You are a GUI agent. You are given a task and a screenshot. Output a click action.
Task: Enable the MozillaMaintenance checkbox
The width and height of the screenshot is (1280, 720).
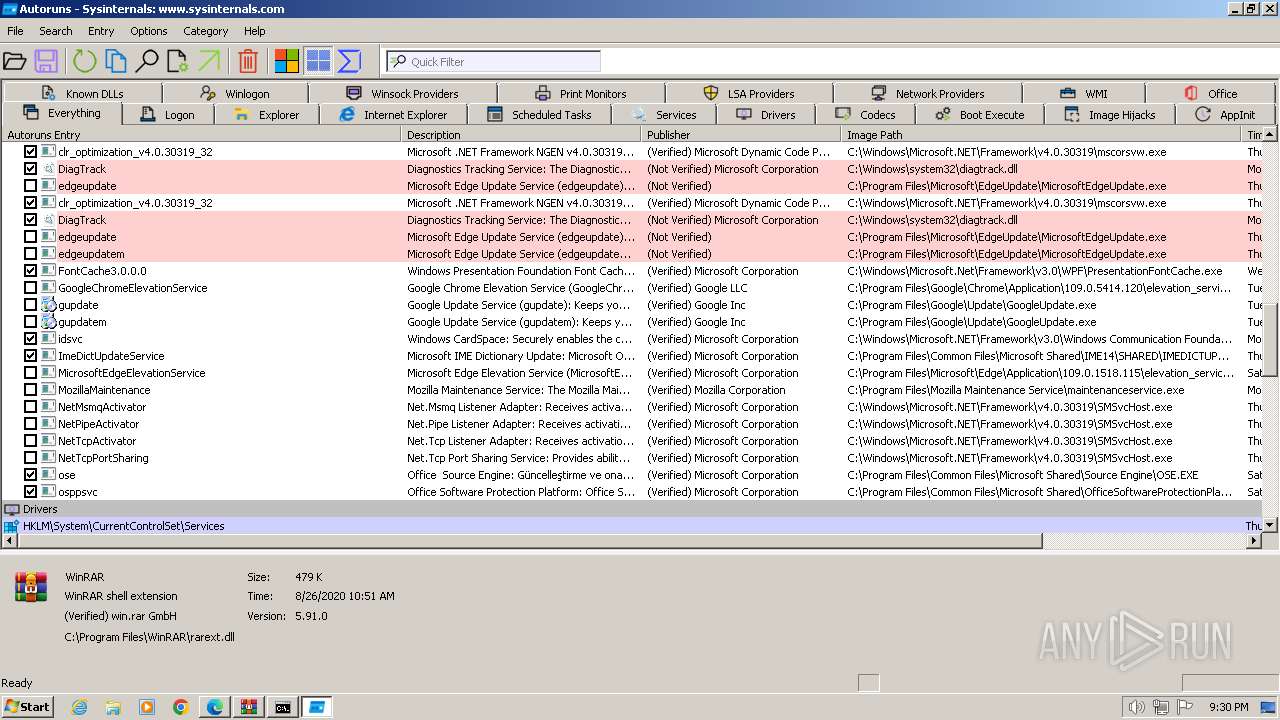[x=30, y=390]
